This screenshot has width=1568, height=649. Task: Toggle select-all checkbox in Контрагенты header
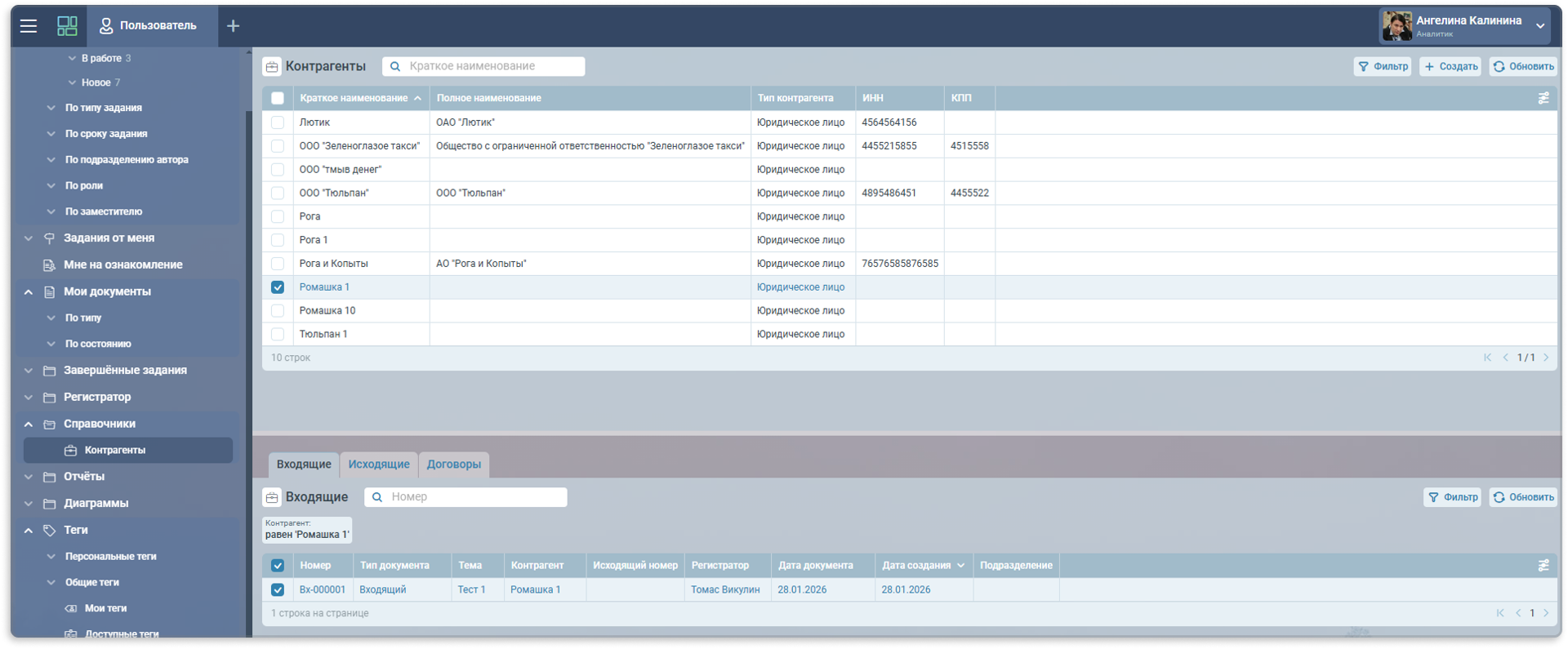point(278,98)
